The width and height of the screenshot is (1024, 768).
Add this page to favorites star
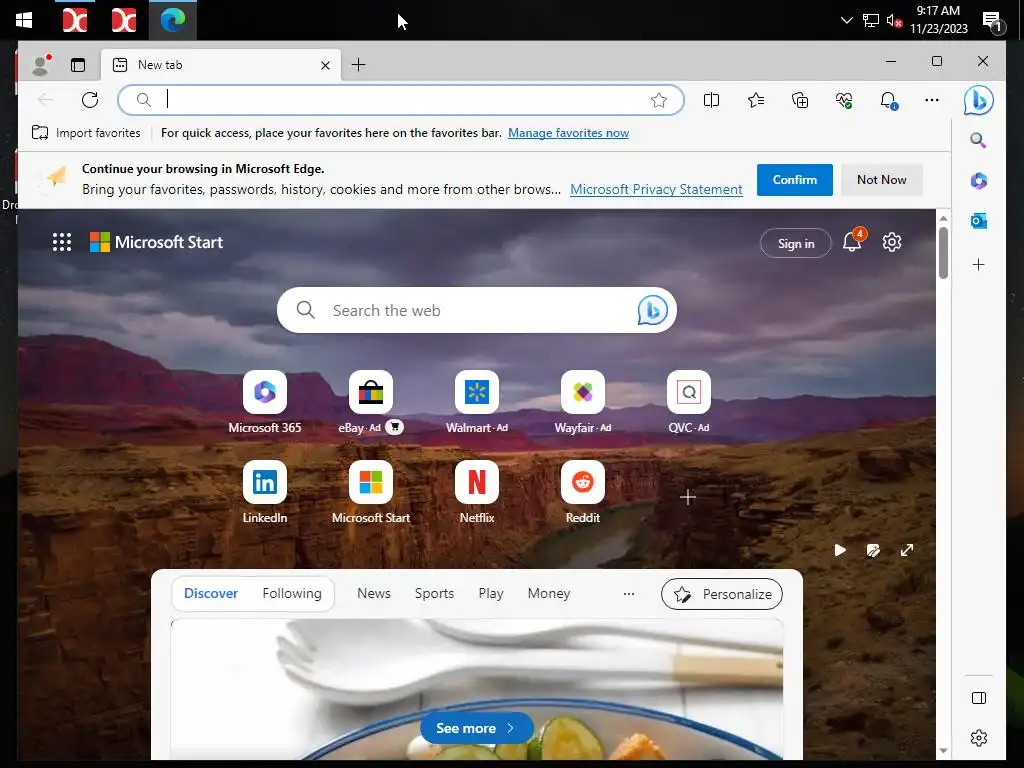[x=659, y=100]
